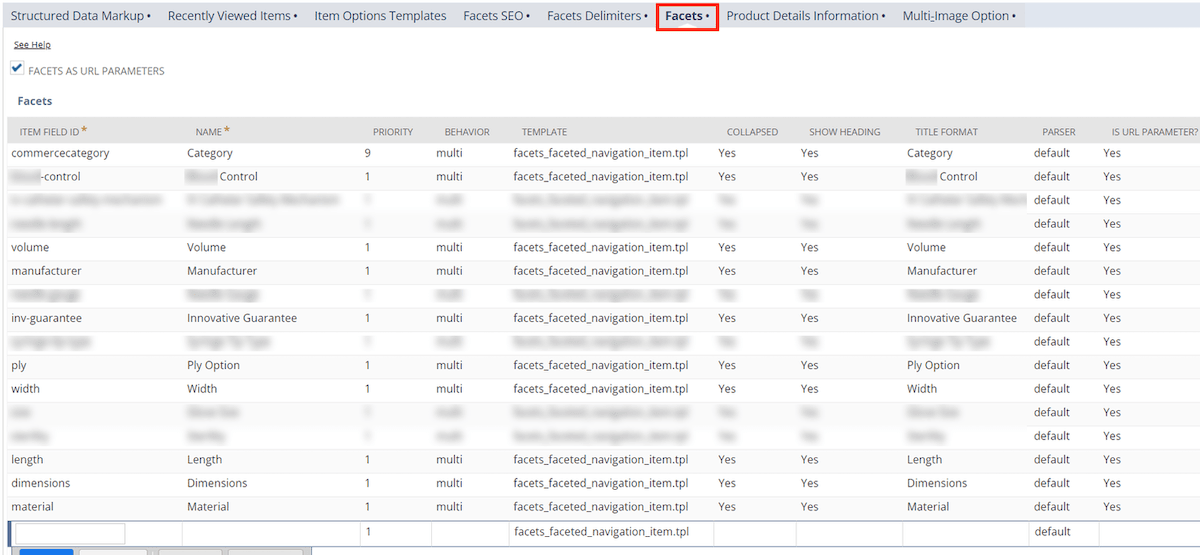Click the See Help link
This screenshot has height=555, width=1200.
pyautogui.click(x=32, y=45)
